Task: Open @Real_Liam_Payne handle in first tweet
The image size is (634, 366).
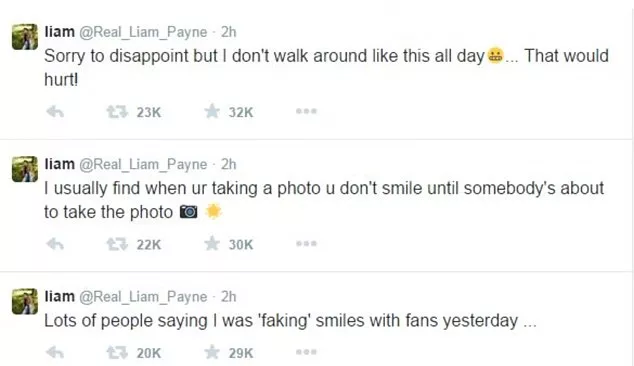Action: click(x=143, y=32)
